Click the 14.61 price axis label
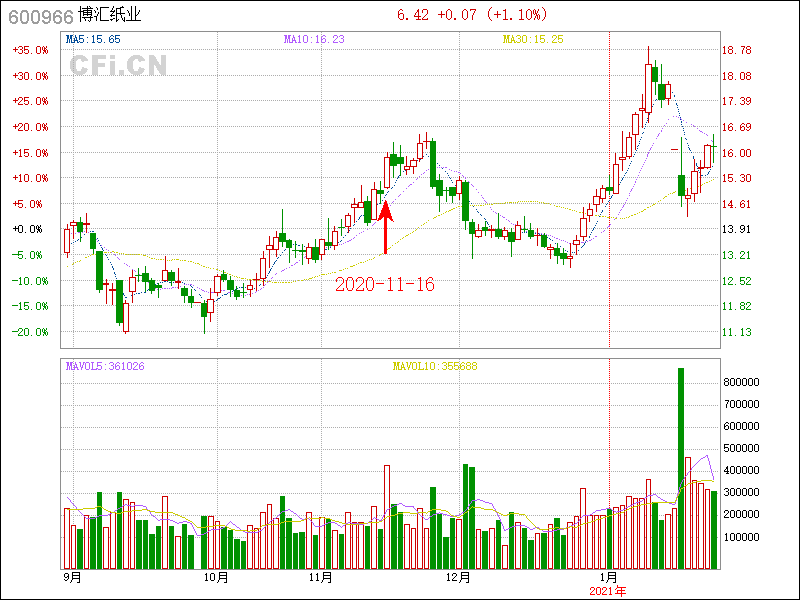 coord(737,204)
